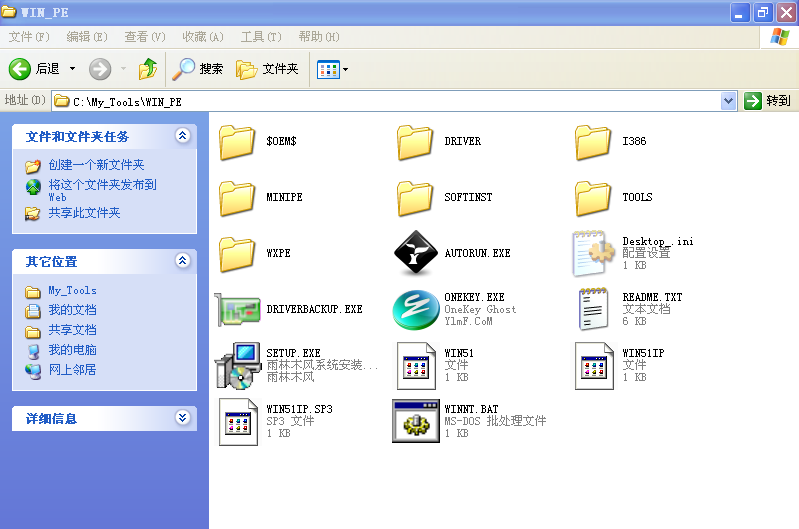Image resolution: width=799 pixels, height=529 pixels.
Task: Go up one folder level
Action: pyautogui.click(x=148, y=68)
